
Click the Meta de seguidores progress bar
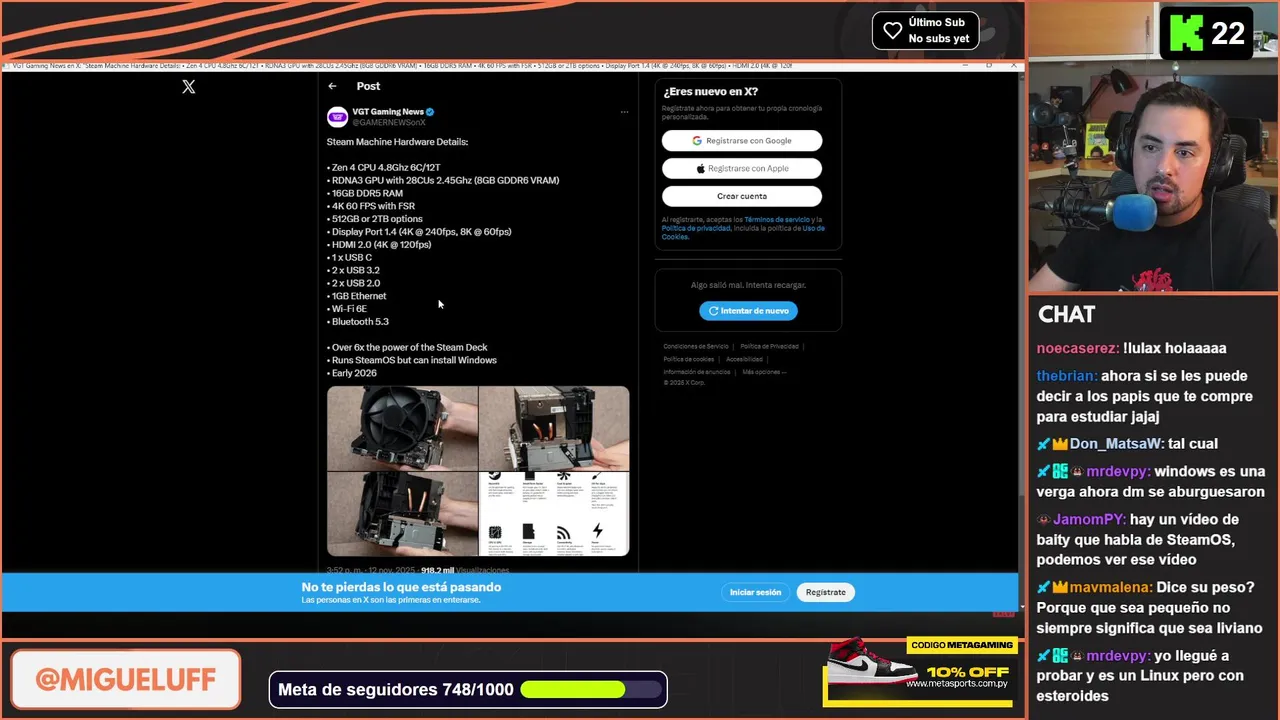coord(592,690)
